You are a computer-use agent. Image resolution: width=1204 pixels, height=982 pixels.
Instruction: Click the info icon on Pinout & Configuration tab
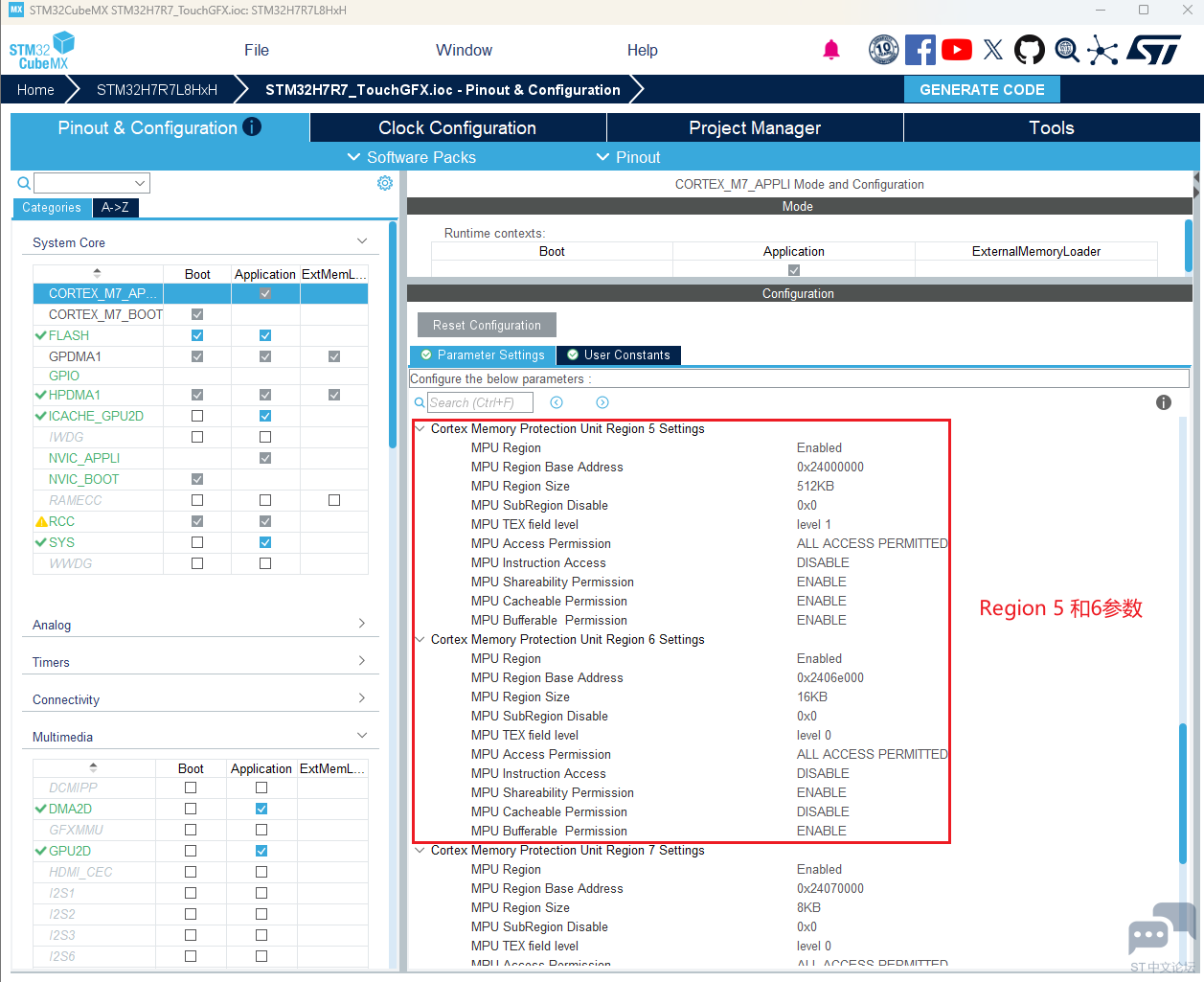252,126
